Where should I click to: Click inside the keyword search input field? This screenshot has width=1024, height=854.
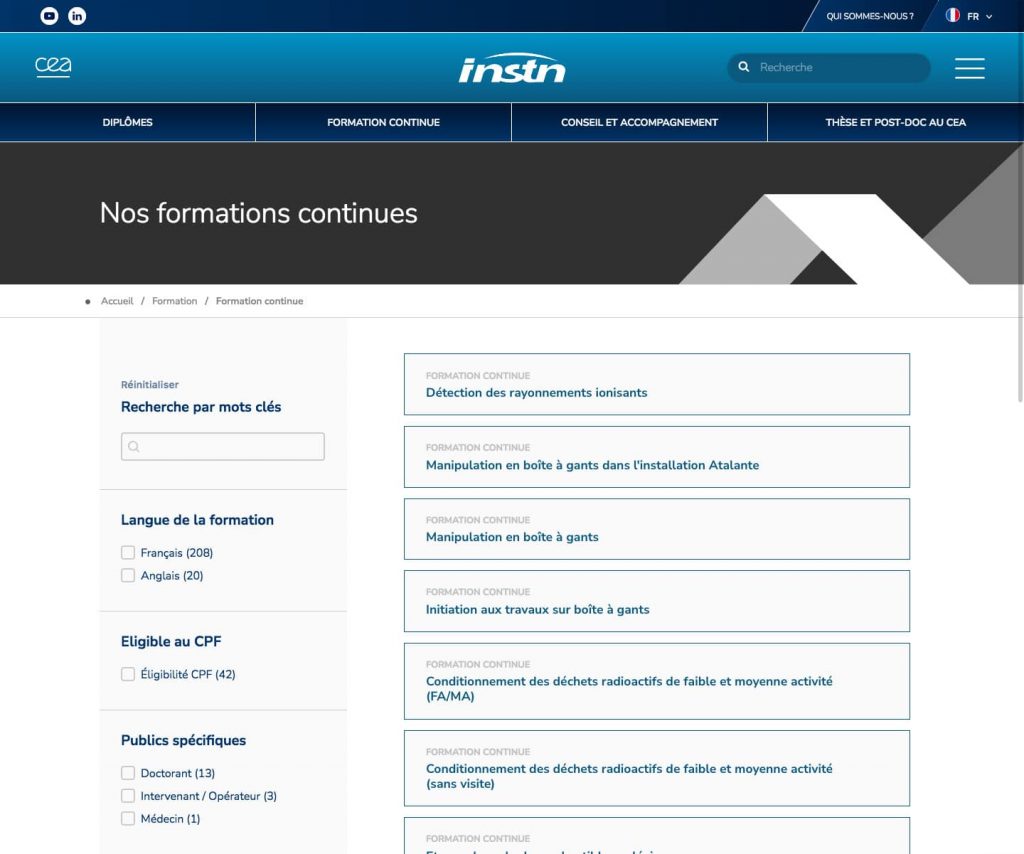(230, 446)
